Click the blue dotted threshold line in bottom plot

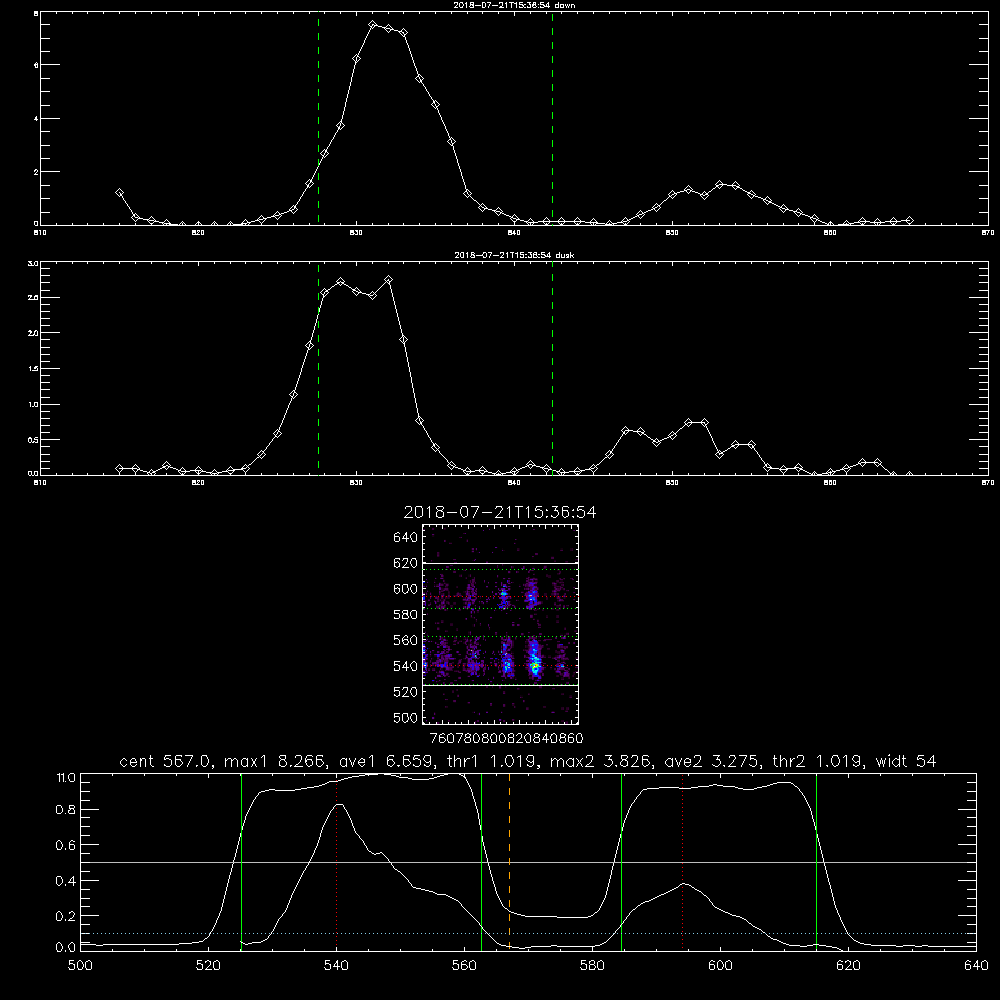click(x=529, y=934)
